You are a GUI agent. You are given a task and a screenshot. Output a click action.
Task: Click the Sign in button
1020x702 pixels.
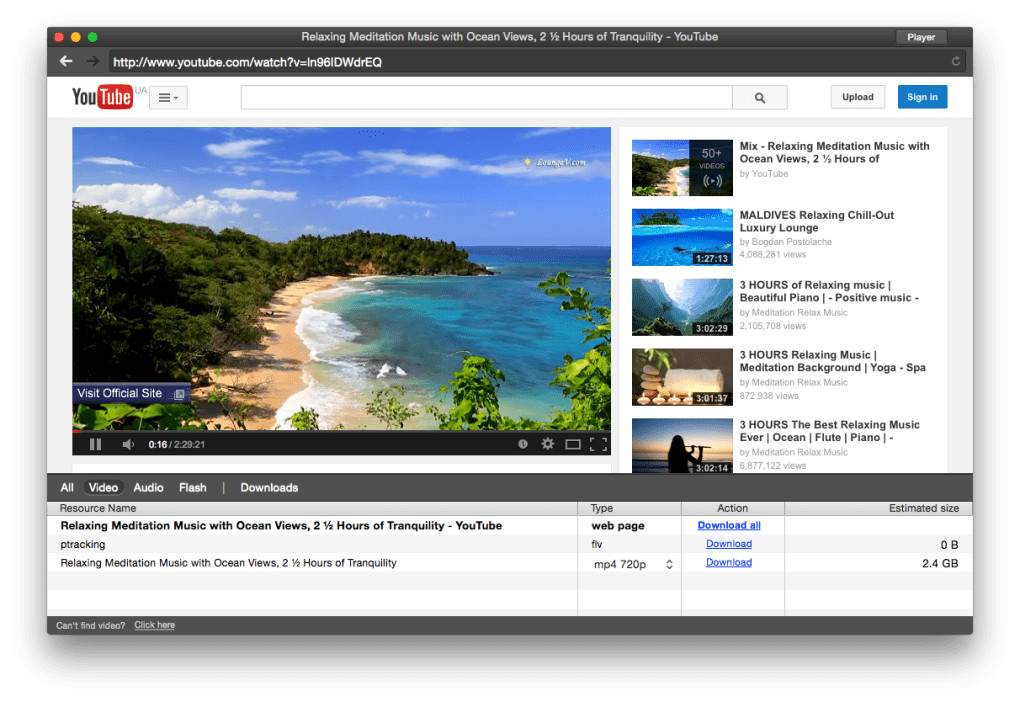pos(922,97)
